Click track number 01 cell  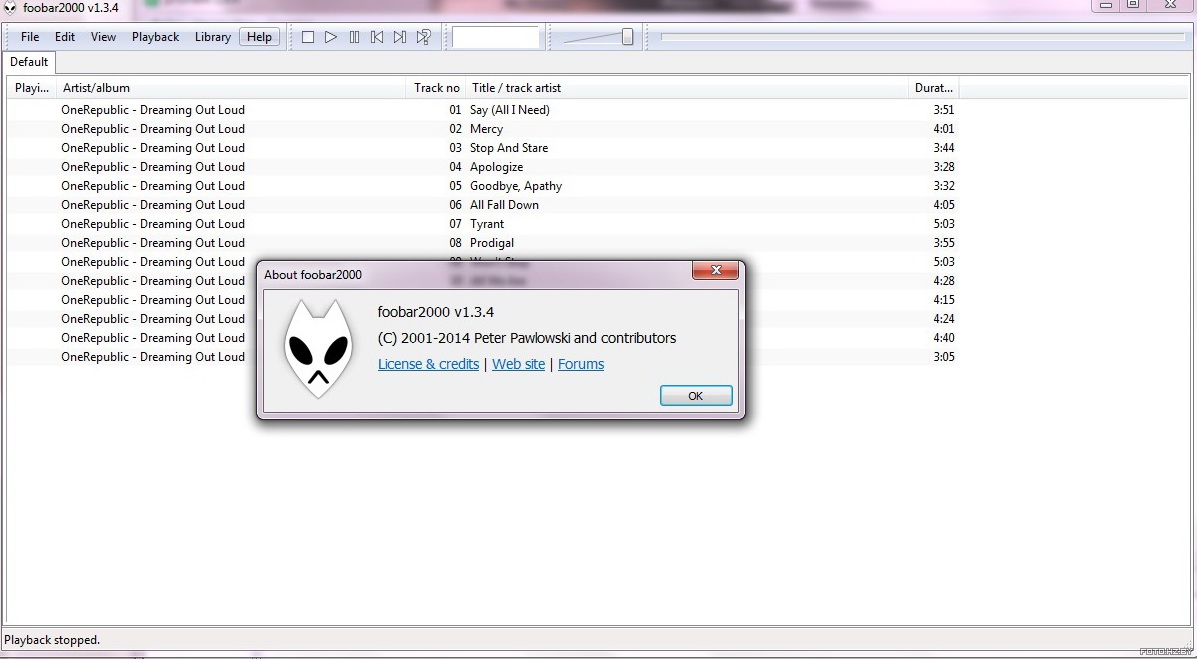pyautogui.click(x=455, y=110)
